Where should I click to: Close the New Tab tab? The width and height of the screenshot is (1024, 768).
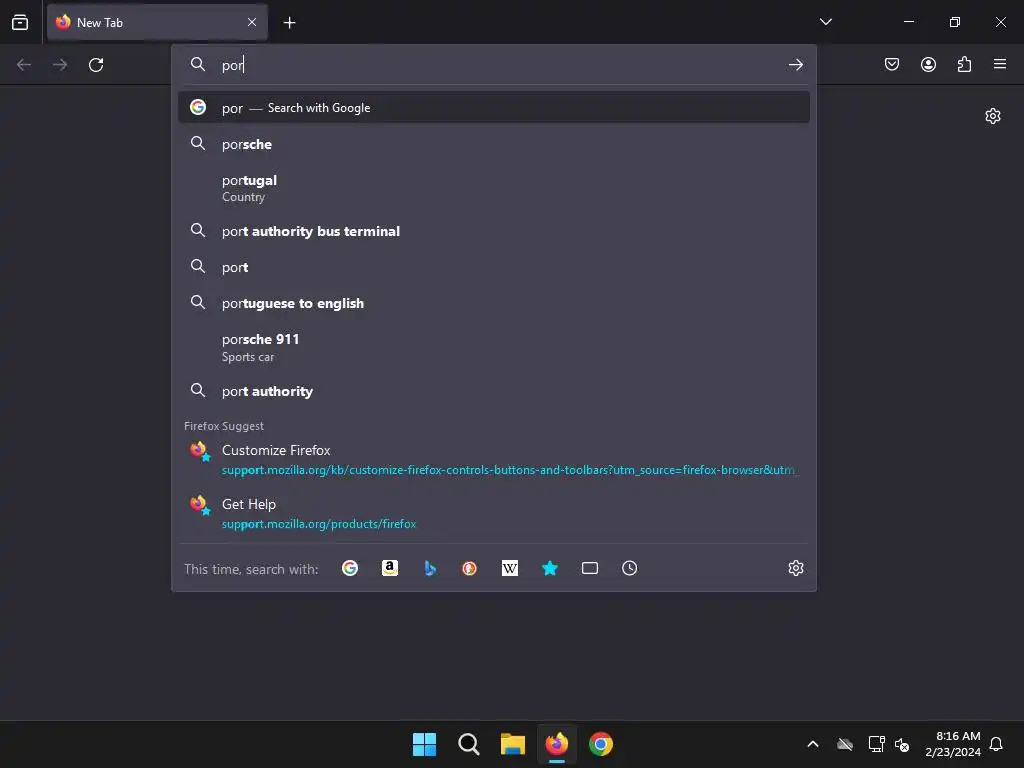coord(252,22)
